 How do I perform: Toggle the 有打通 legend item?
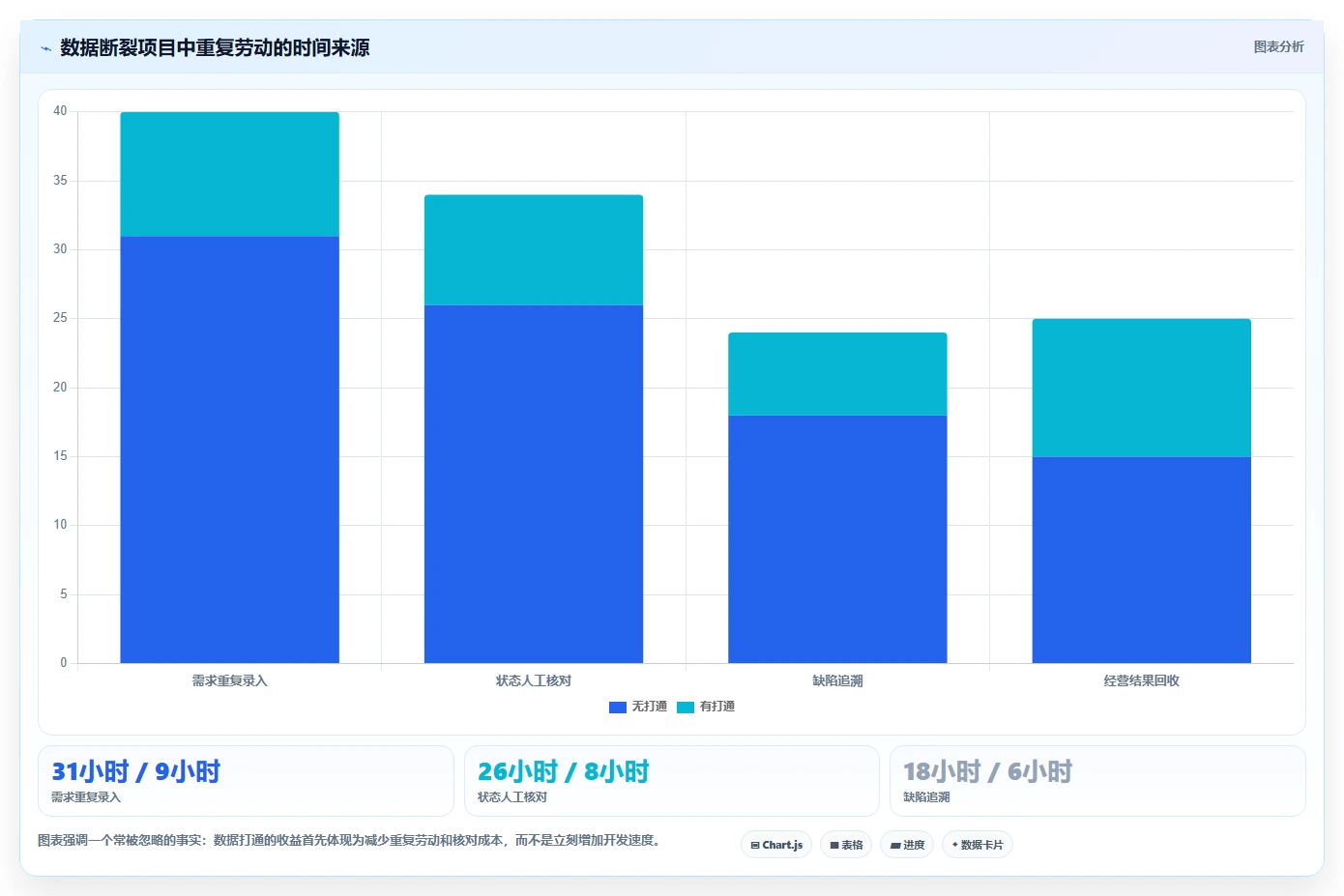pos(706,707)
